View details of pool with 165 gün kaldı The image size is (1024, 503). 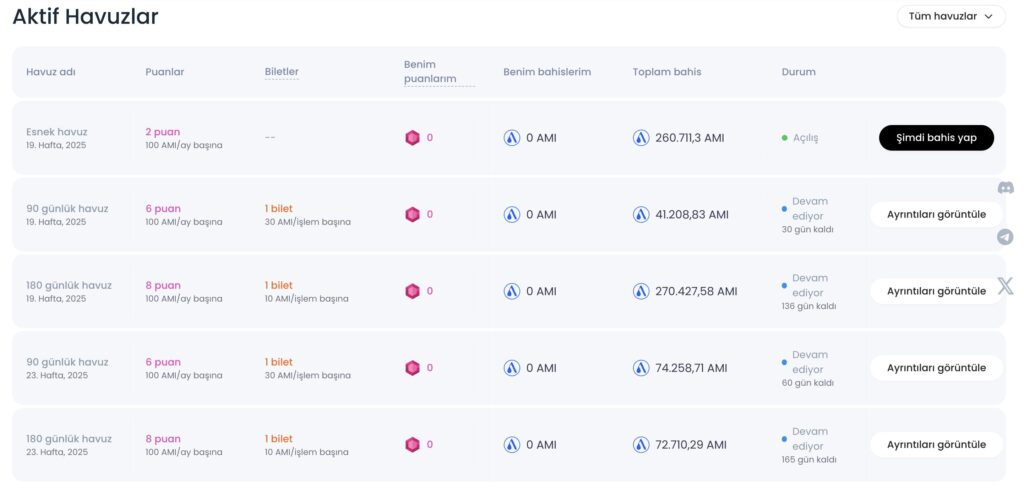tap(936, 445)
